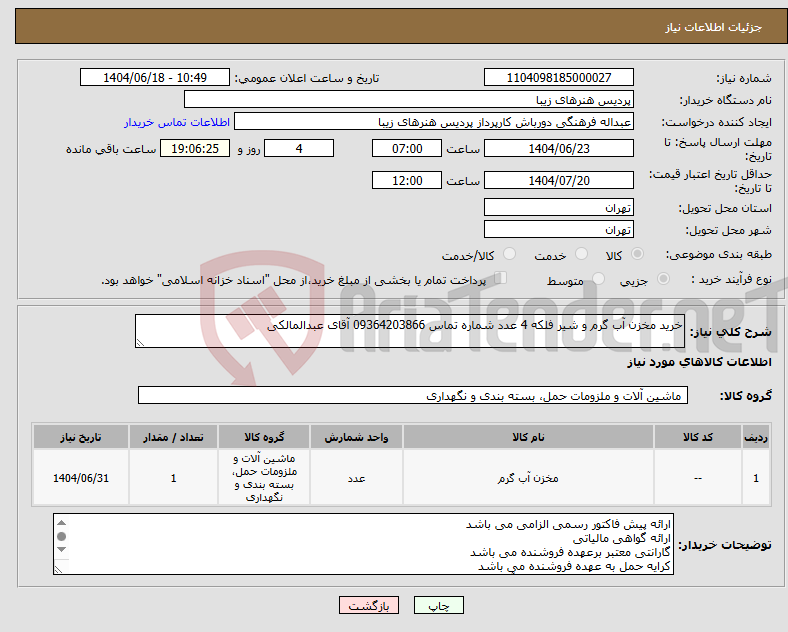Click the تاریخ نیاز column header
Image resolution: width=788 pixels, height=632 pixels.
81,437
